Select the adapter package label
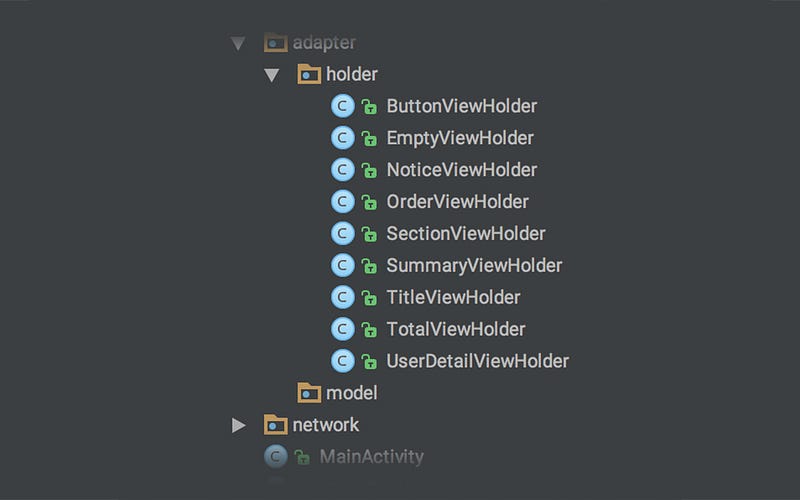This screenshot has width=800, height=500. point(324,42)
